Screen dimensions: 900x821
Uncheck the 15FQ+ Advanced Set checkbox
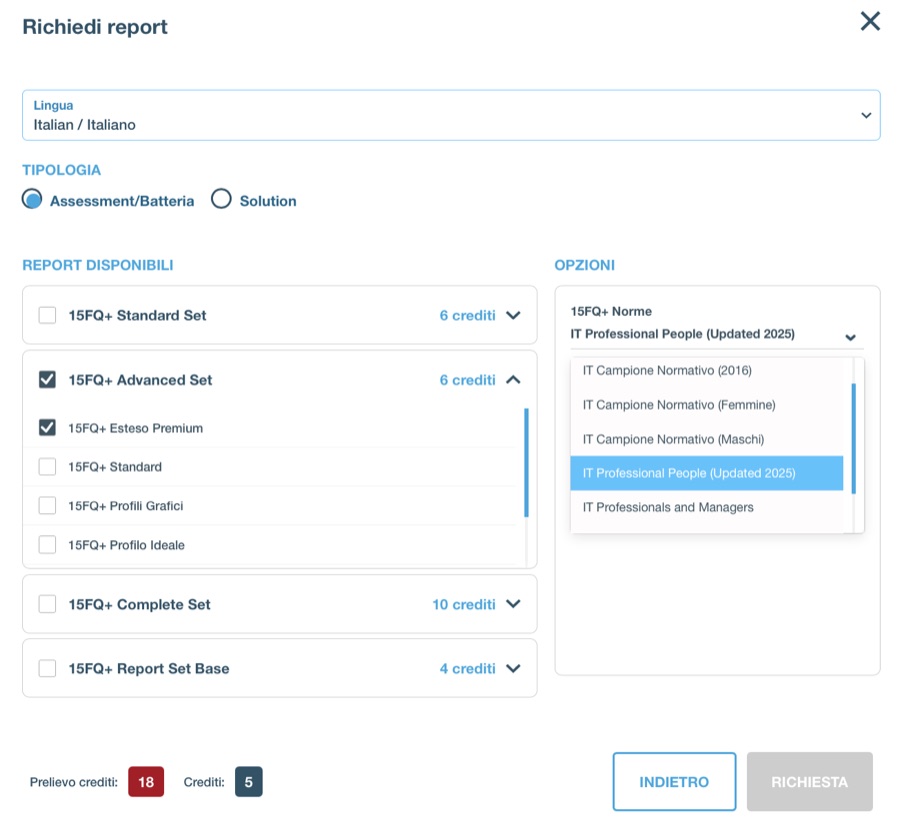tap(47, 379)
